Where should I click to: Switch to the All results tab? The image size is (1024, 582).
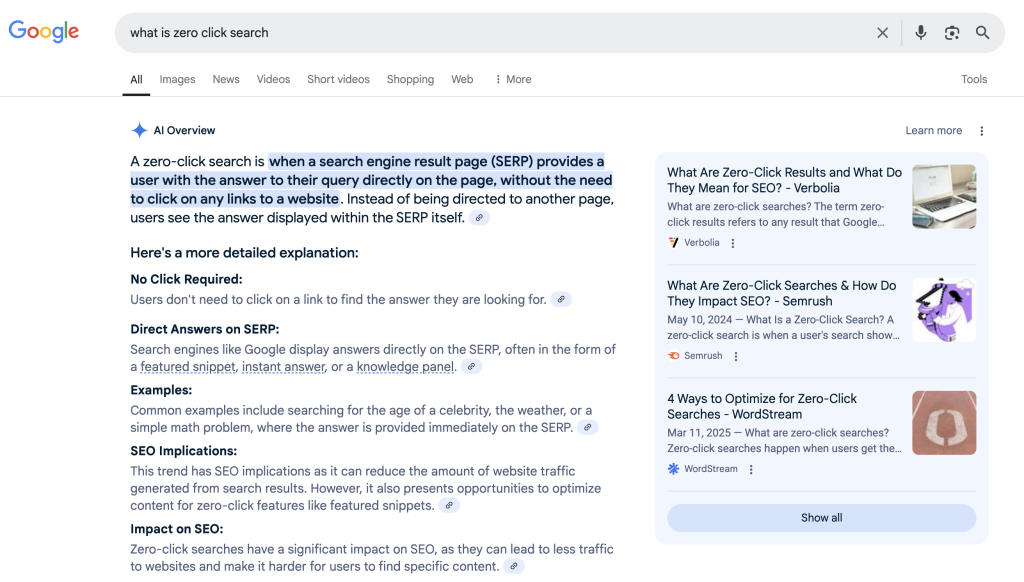point(136,79)
